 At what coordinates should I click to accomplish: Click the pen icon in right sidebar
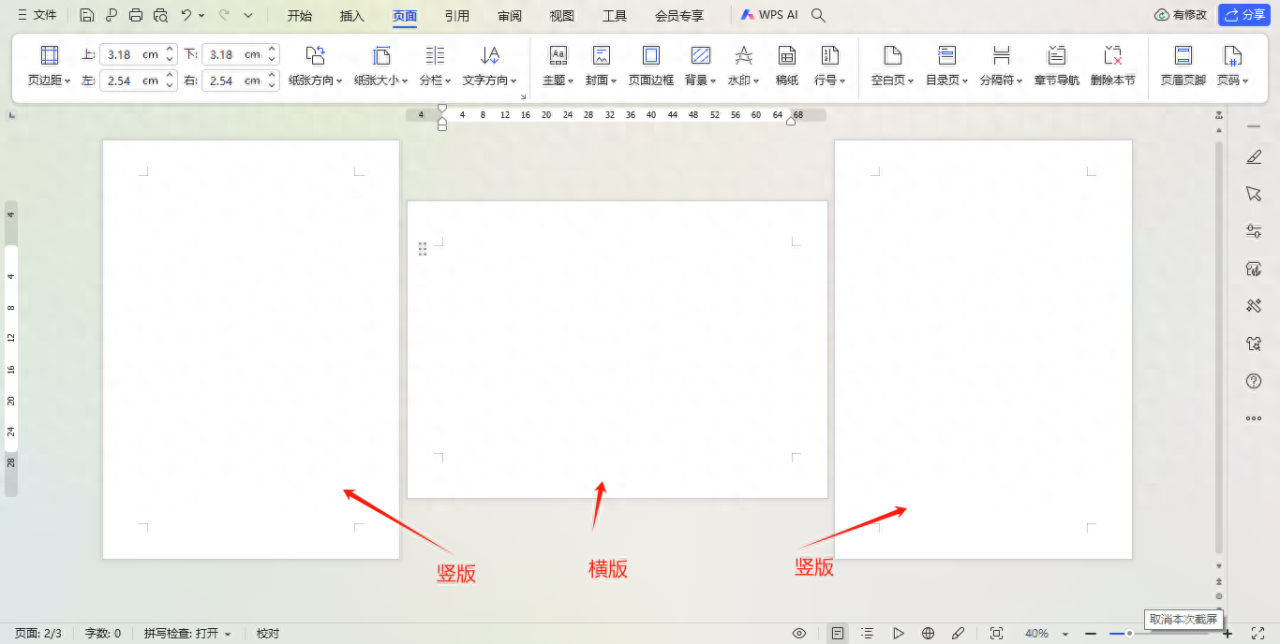pyautogui.click(x=1254, y=157)
